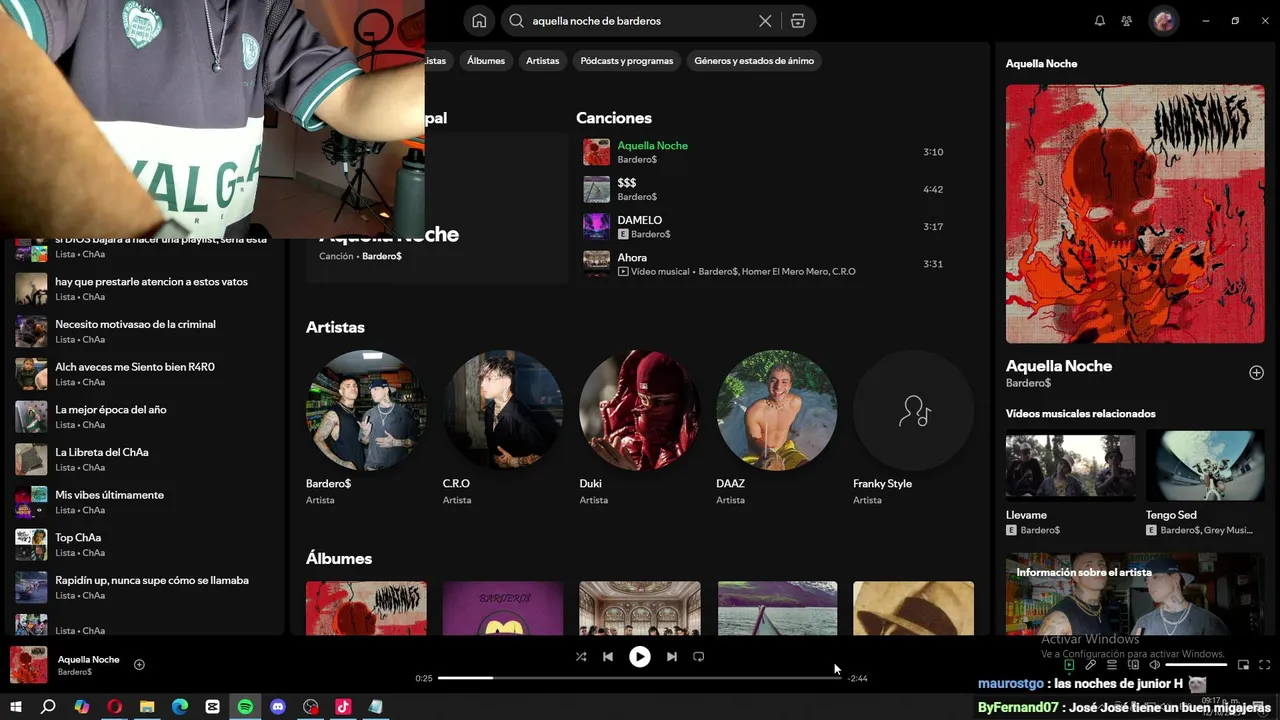
Task: Open the Tengo Sed related music video
Action: click(1205, 483)
